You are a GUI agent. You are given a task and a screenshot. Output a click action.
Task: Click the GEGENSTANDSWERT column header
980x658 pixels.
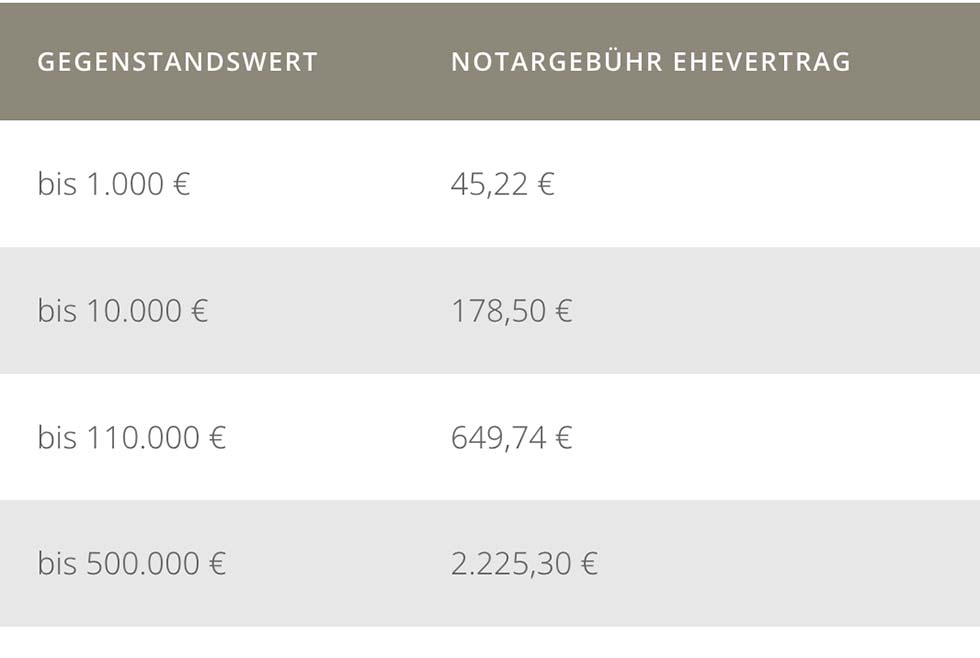(x=177, y=62)
